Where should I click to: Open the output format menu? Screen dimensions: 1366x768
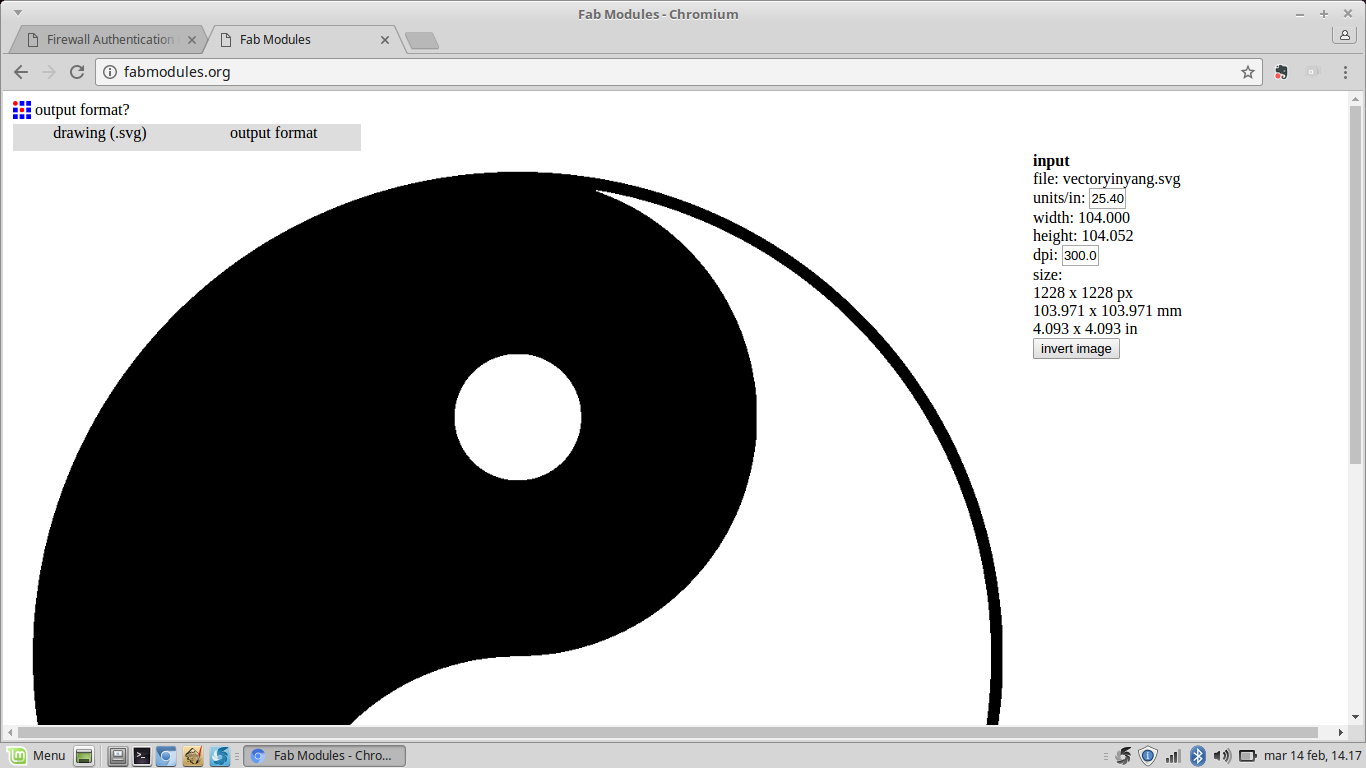click(x=274, y=134)
